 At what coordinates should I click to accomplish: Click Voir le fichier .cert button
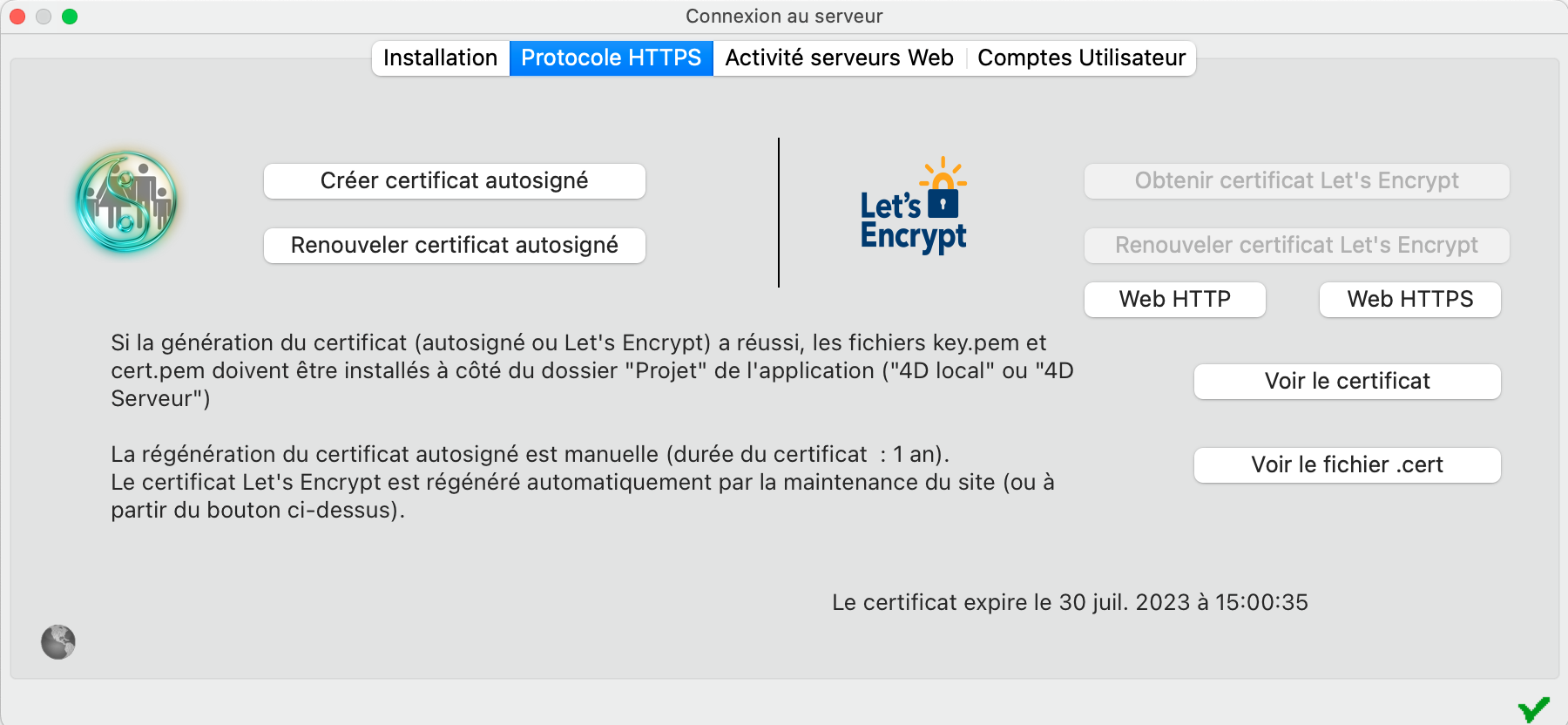click(x=1348, y=465)
